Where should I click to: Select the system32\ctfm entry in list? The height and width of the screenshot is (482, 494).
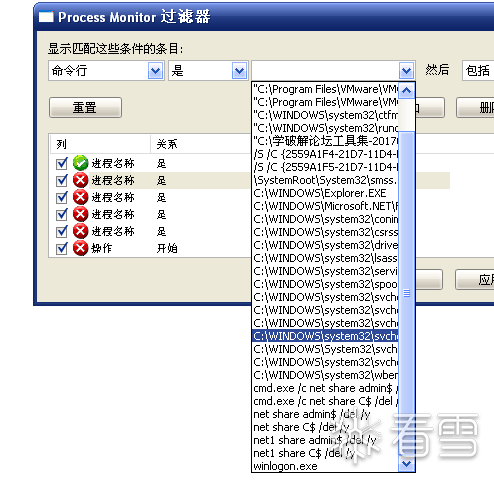(325, 115)
